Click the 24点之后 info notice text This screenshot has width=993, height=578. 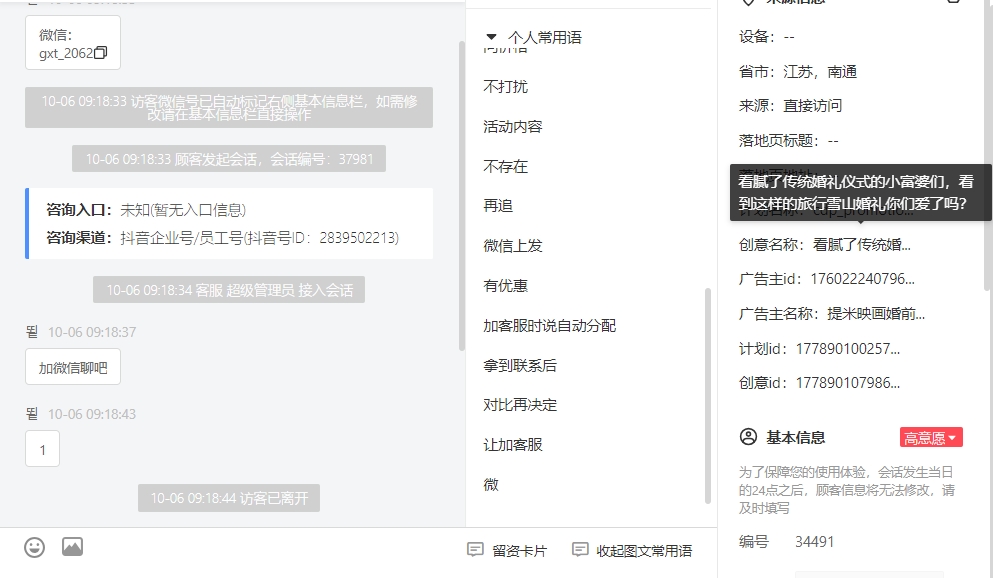click(847, 490)
